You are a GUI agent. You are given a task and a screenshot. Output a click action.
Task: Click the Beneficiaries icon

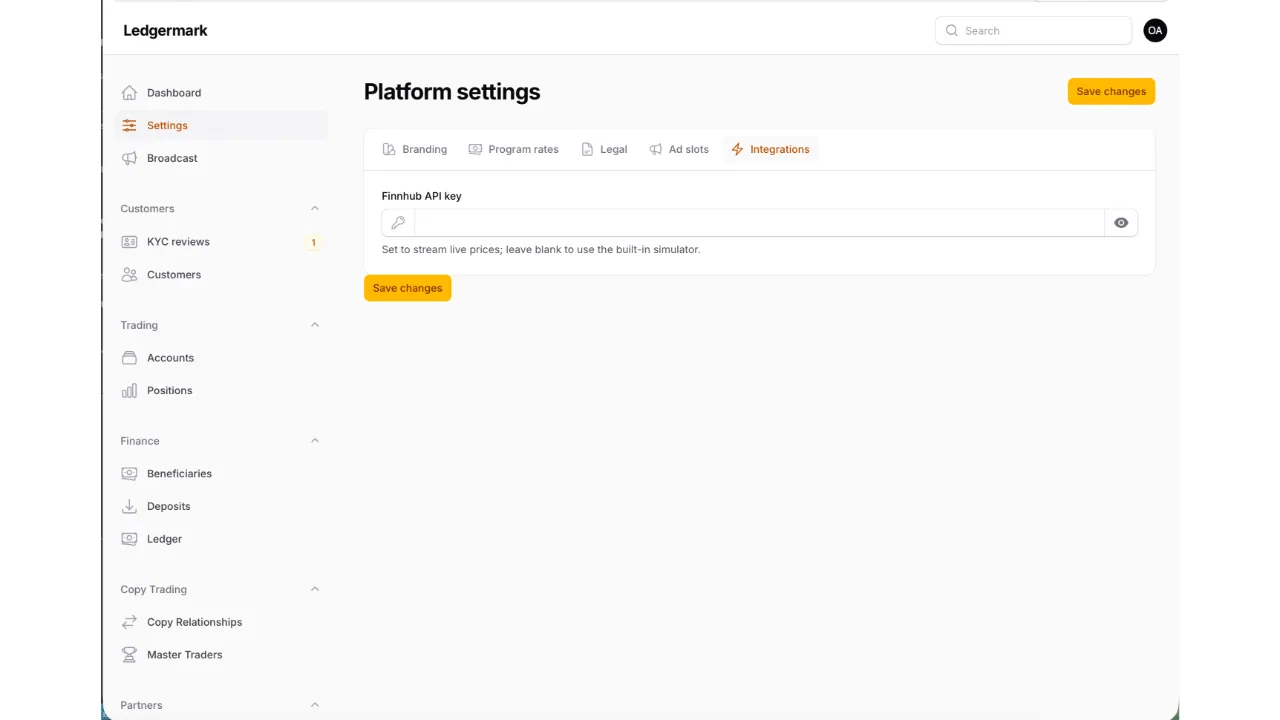(129, 474)
